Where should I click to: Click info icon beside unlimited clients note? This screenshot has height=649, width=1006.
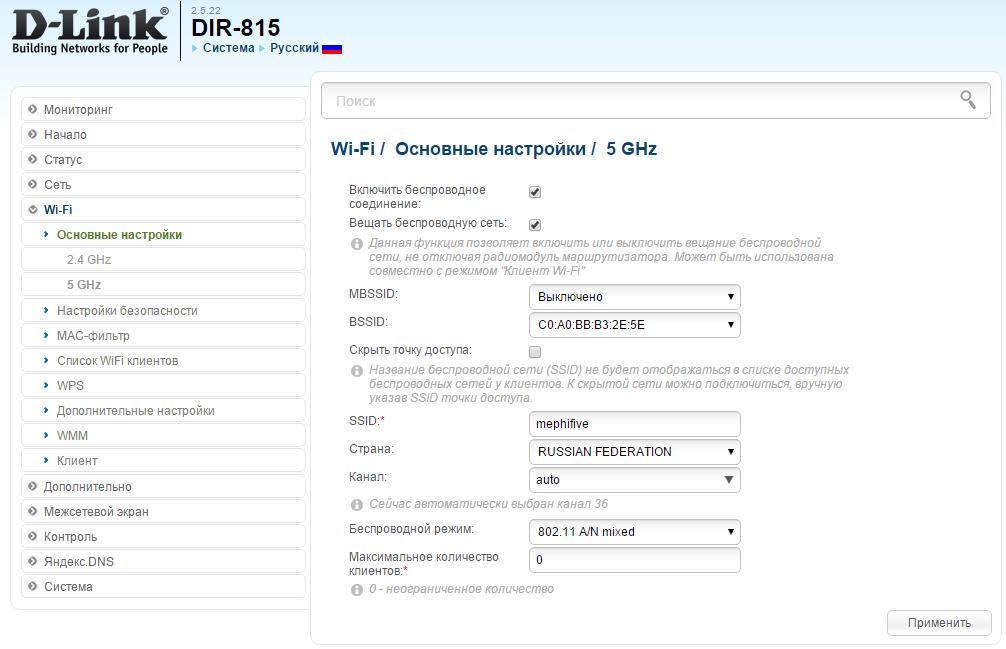pyautogui.click(x=356, y=590)
